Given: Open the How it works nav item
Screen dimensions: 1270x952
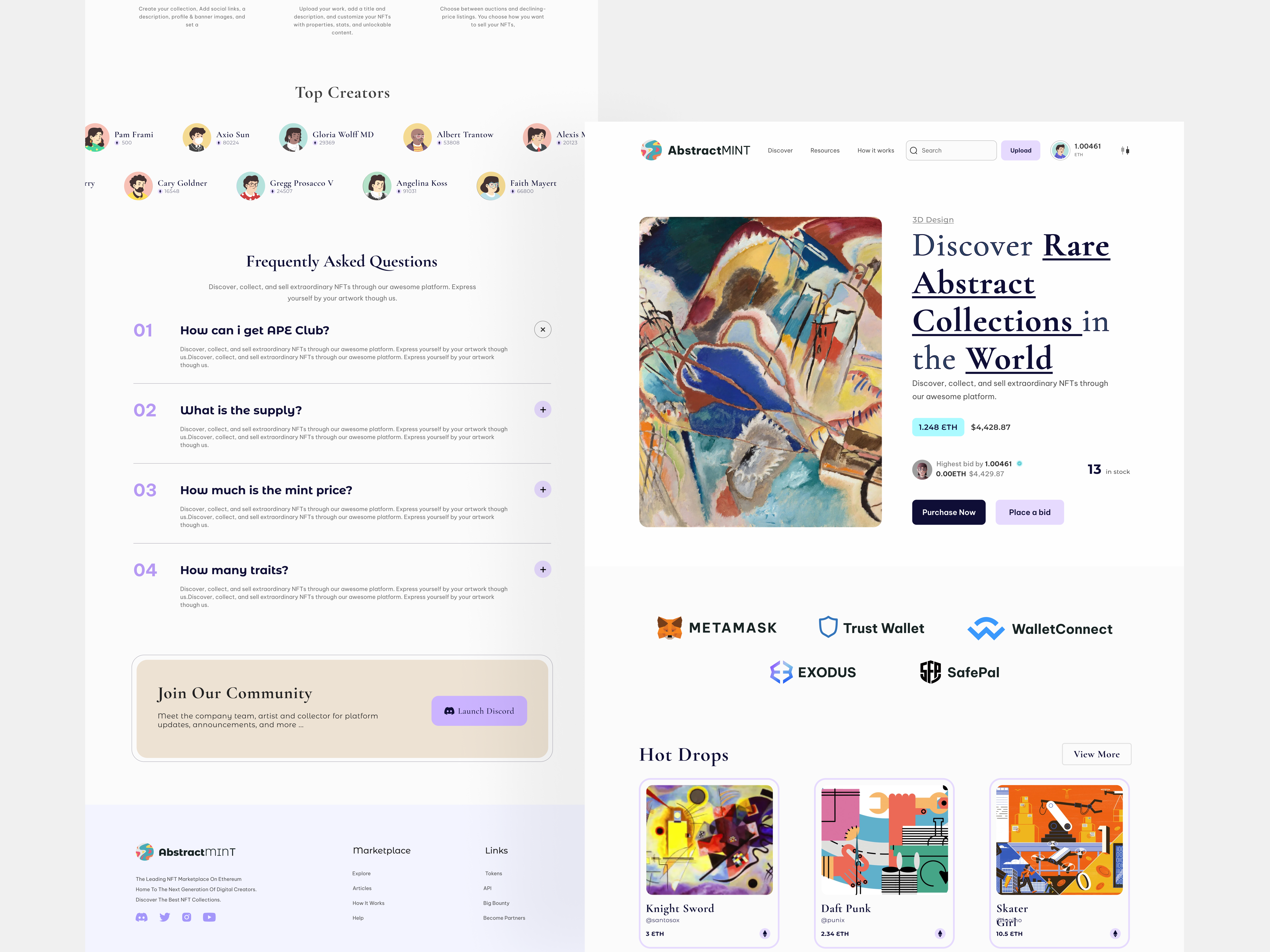Looking at the screenshot, I should pyautogui.click(x=876, y=150).
